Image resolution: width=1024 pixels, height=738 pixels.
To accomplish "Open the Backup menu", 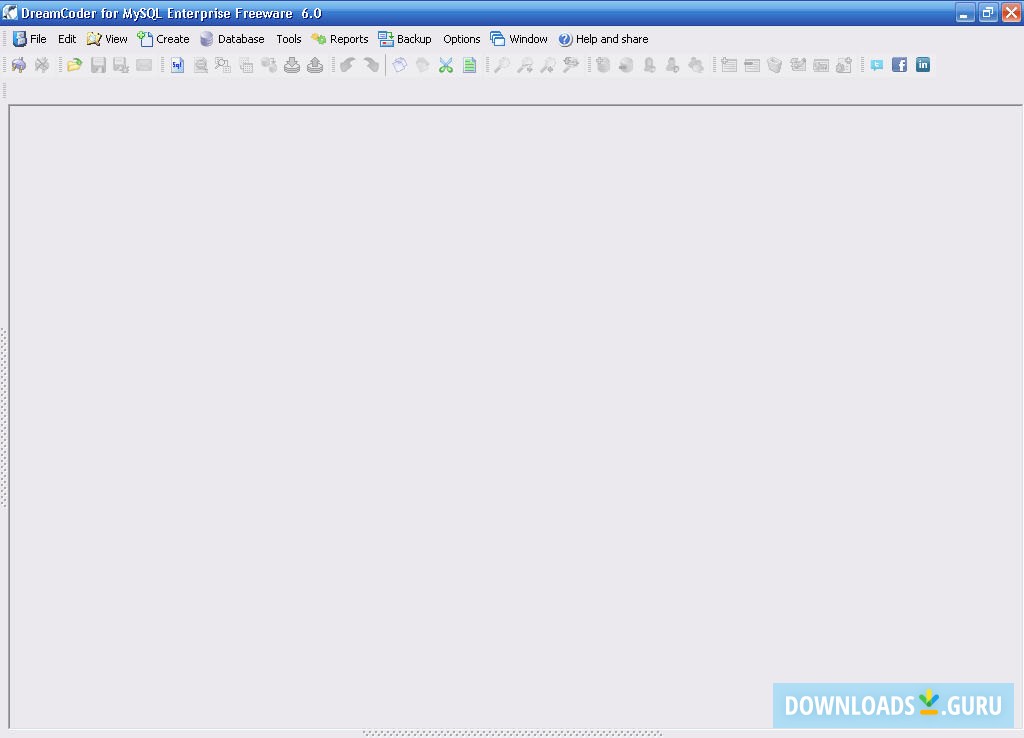I will point(412,39).
